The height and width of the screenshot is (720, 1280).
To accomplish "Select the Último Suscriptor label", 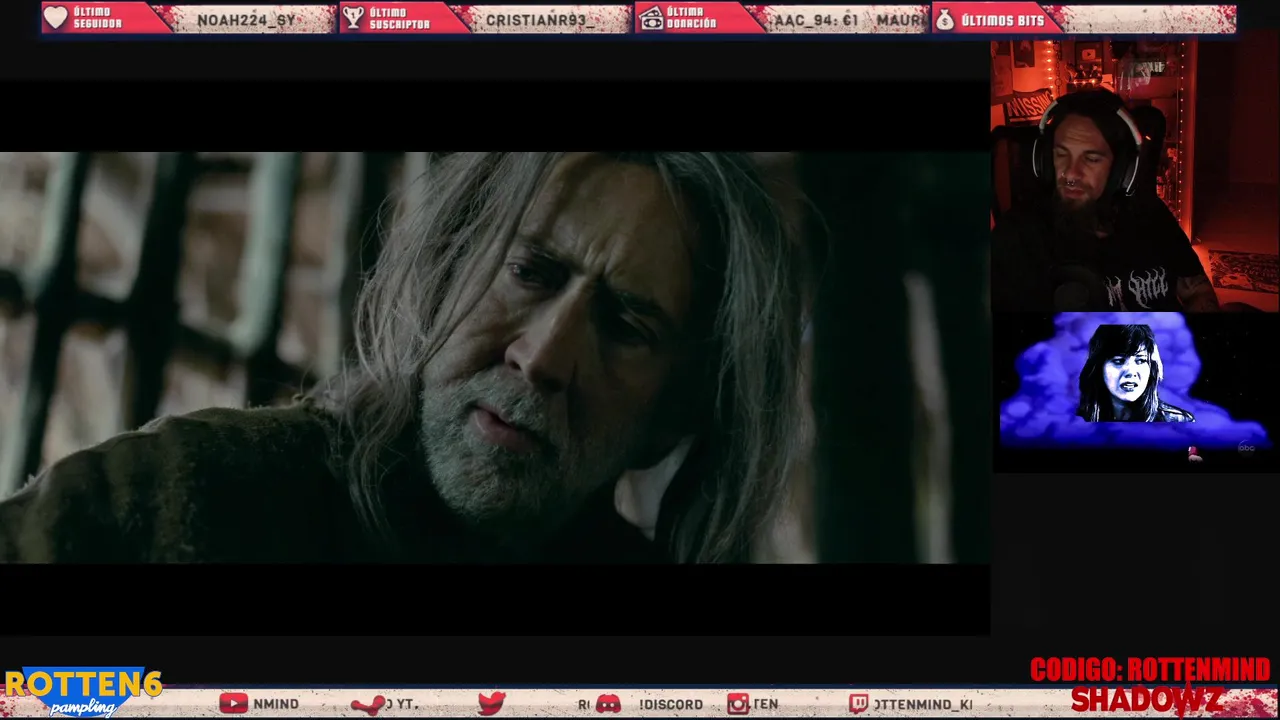I will point(400,18).
